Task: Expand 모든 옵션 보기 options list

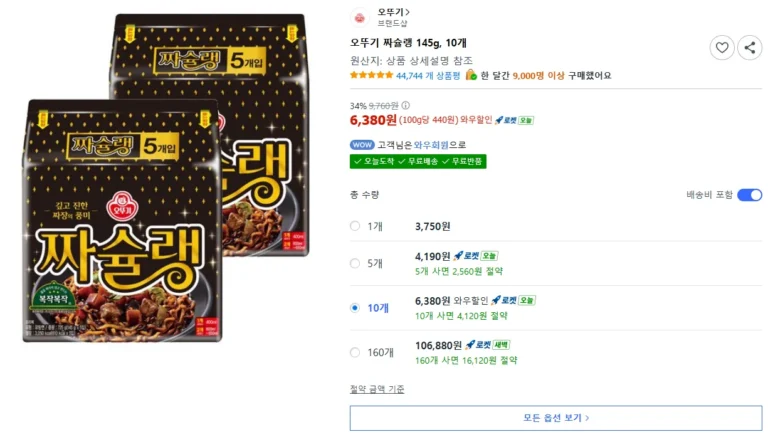Action: pyautogui.click(x=555, y=418)
